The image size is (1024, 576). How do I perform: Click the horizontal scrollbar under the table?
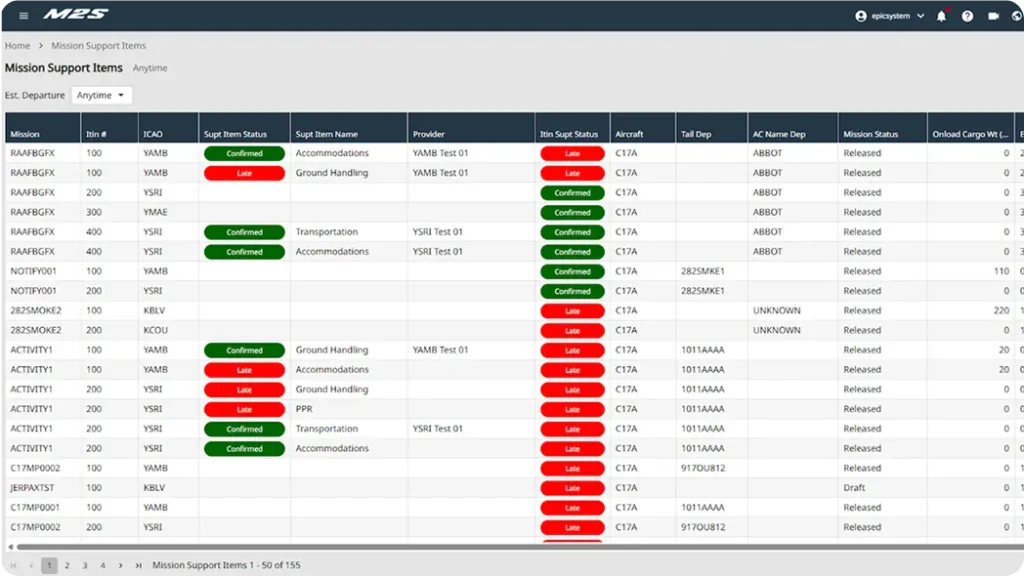[500, 547]
